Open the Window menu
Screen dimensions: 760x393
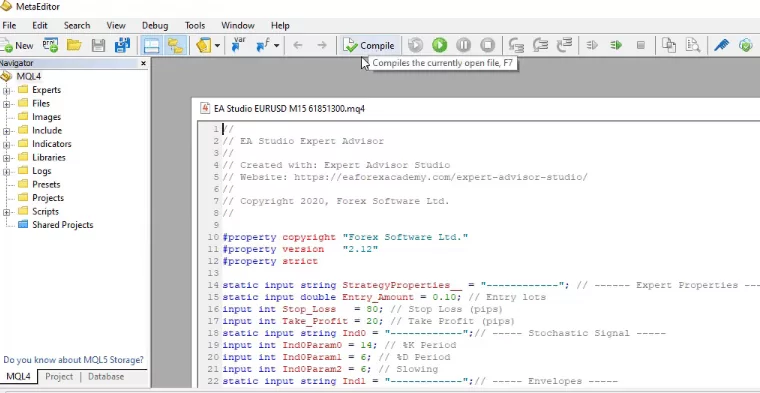[238, 26]
